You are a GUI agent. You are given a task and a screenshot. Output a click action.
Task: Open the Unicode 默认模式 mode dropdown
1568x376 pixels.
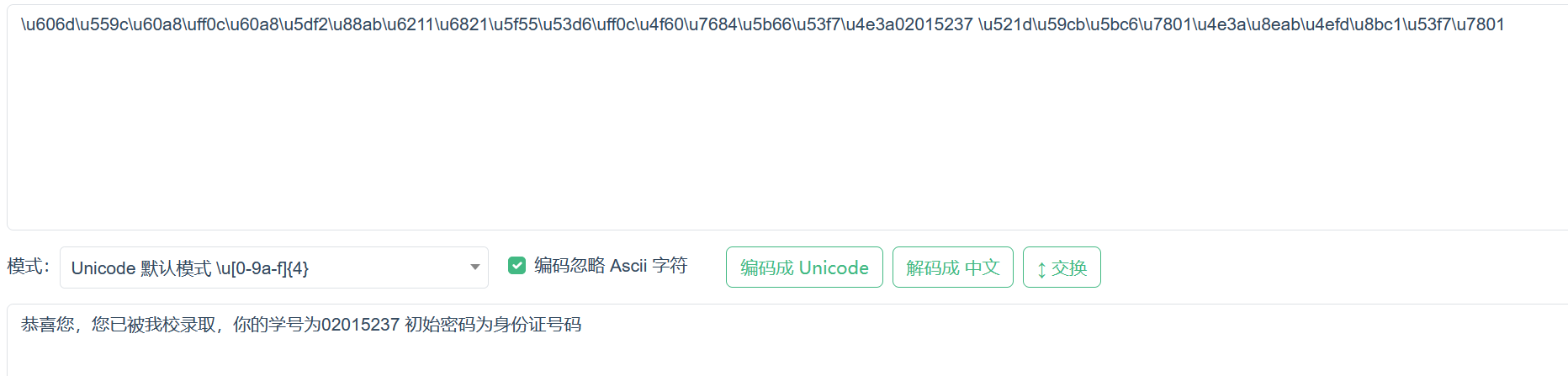pos(261,267)
